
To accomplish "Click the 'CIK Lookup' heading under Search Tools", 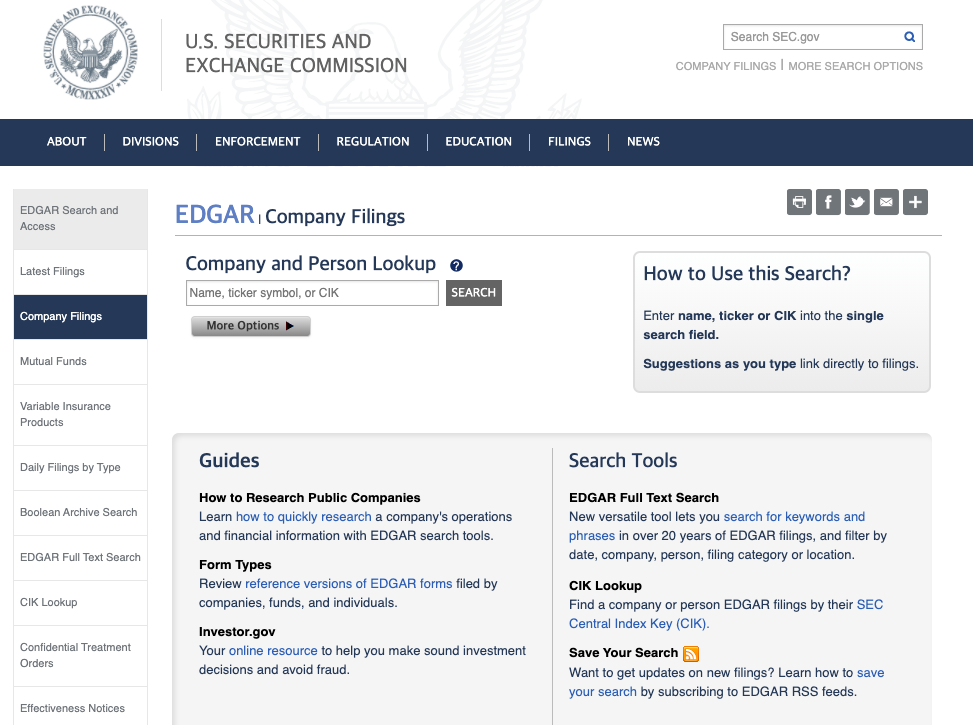I will [606, 586].
